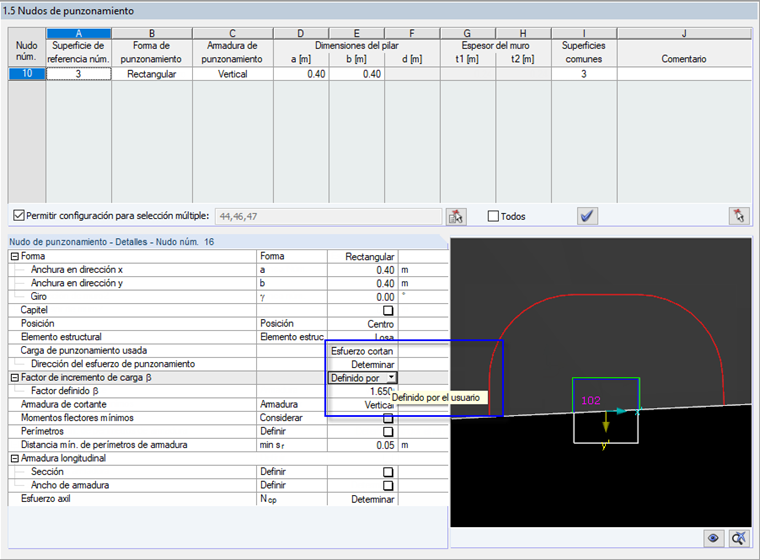The height and width of the screenshot is (560, 760).
Task: Check the Perímetros Definir checkbox
Action: [388, 432]
